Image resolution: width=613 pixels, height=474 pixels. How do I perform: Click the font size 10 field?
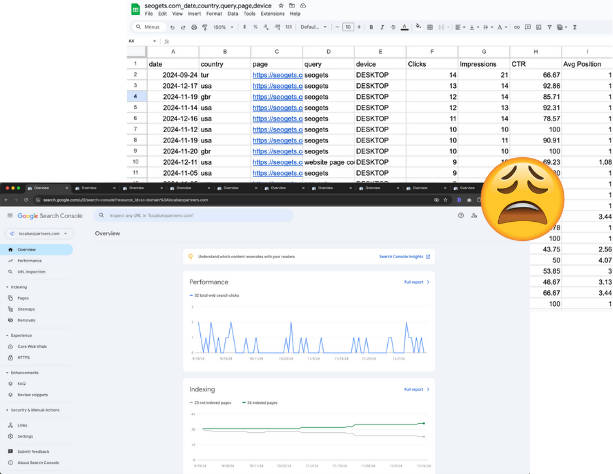pyautogui.click(x=348, y=27)
